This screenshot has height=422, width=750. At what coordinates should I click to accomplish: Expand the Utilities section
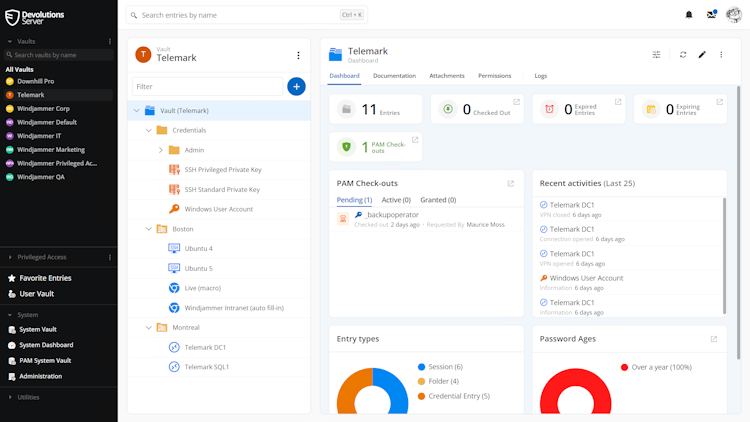tap(10, 397)
